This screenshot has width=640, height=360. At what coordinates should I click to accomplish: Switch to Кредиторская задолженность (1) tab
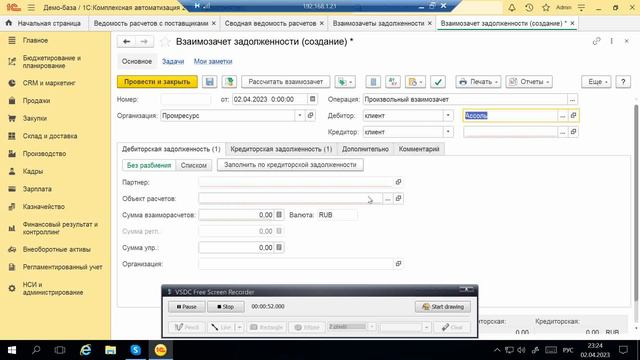click(281, 149)
